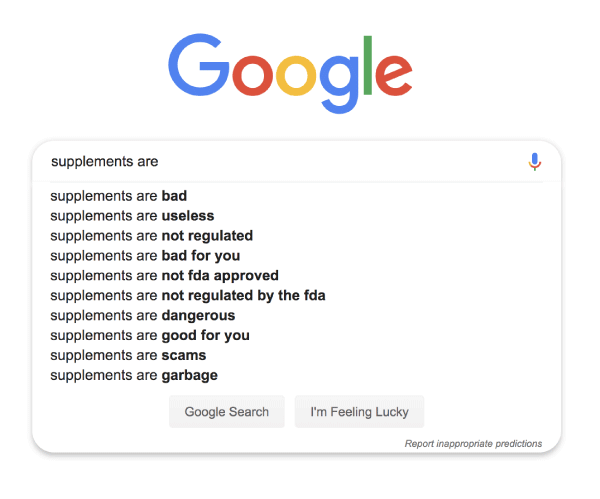Choose the 'supplements are useless' suggestion

(x=132, y=215)
